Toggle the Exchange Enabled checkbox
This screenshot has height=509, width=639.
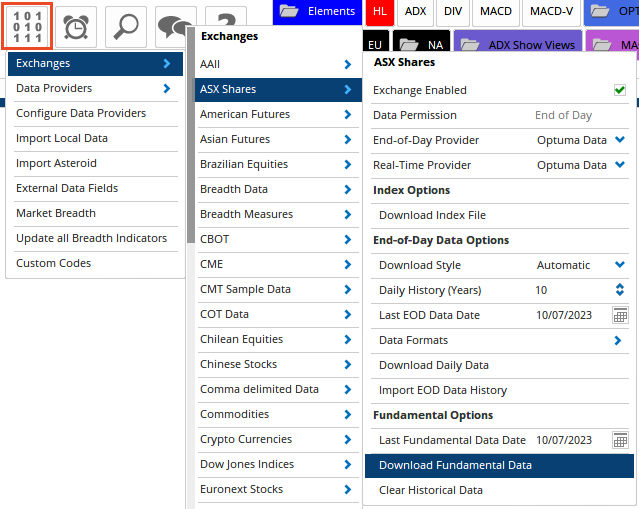tap(620, 90)
